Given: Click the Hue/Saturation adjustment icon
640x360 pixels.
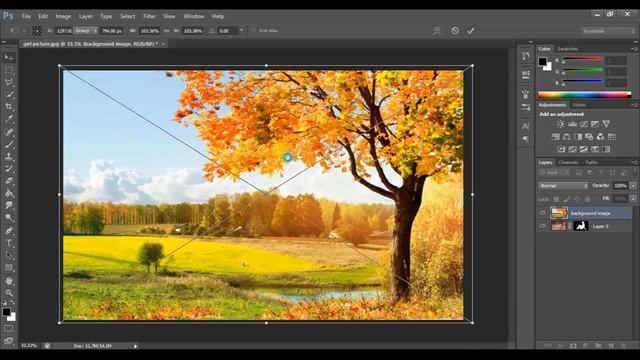Looking at the screenshot, I should [556, 137].
